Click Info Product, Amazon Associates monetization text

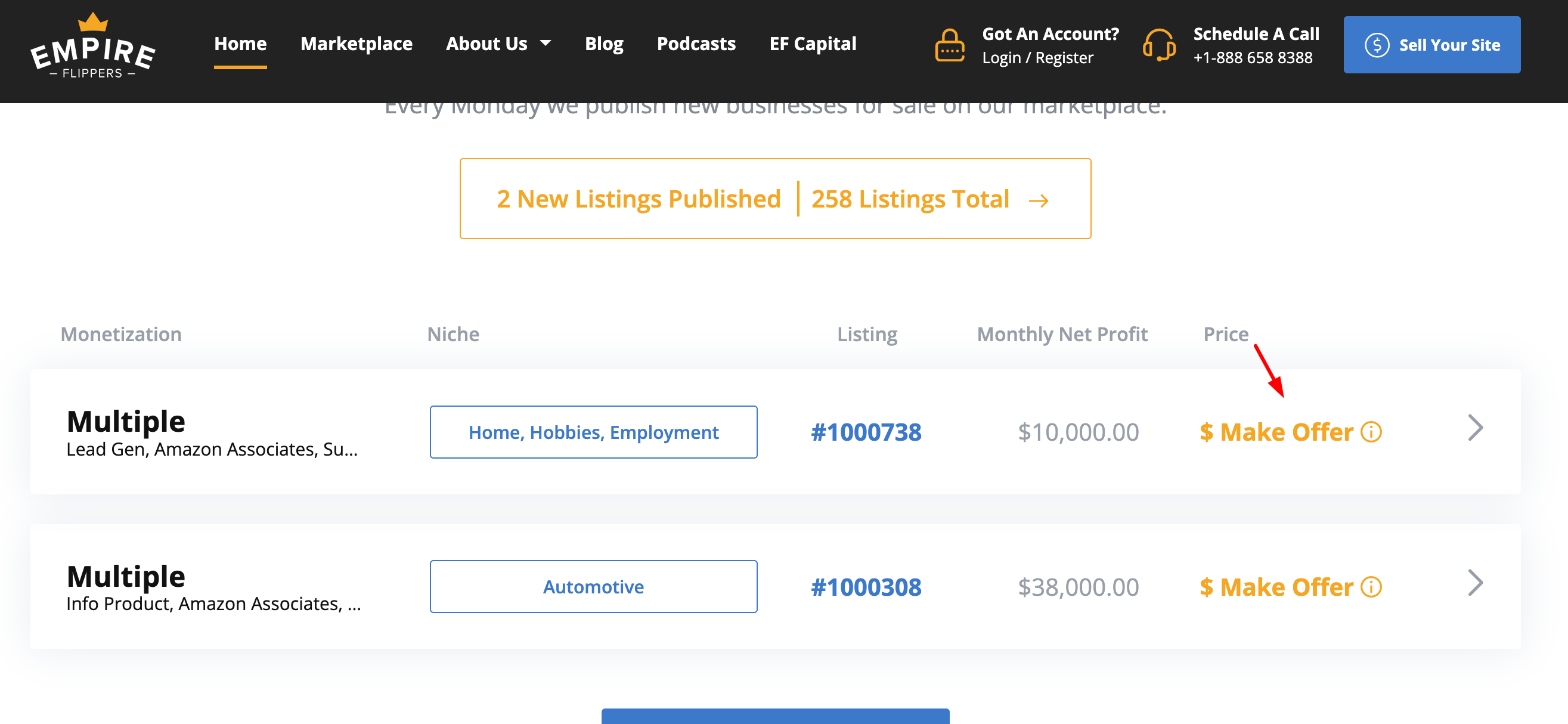(213, 604)
